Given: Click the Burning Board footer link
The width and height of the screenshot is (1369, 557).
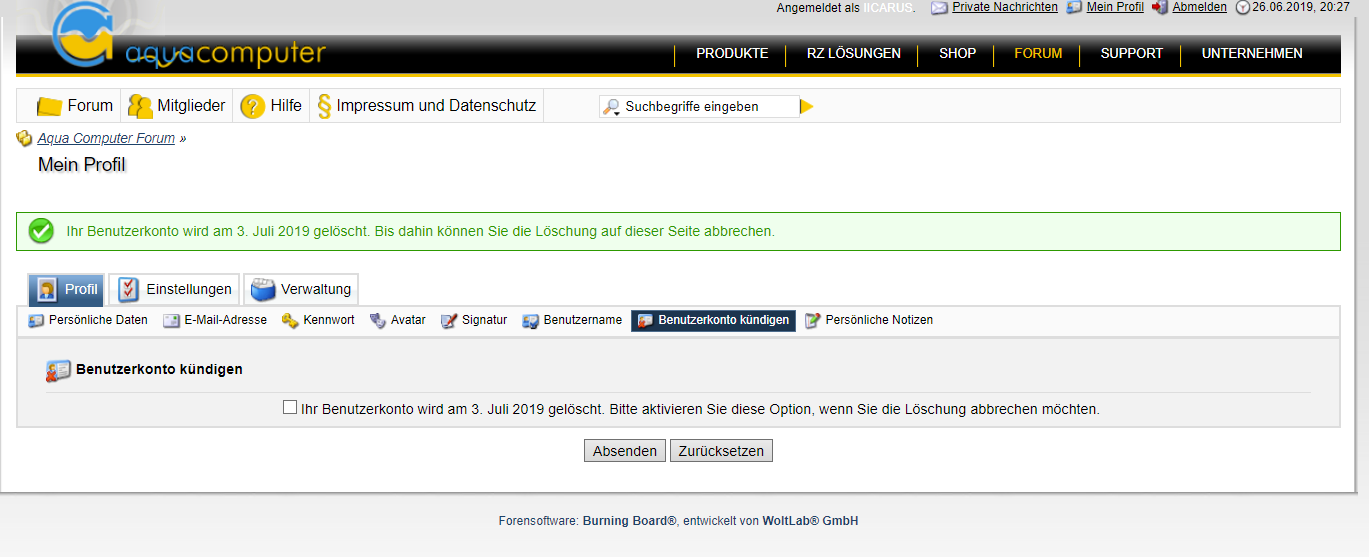Looking at the screenshot, I should click(630, 521).
